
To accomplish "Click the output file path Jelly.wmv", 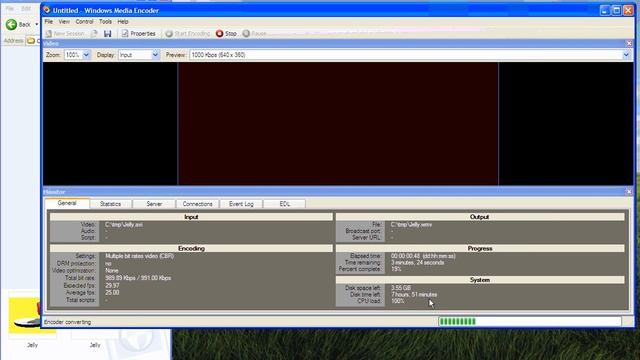I will 411,224.
